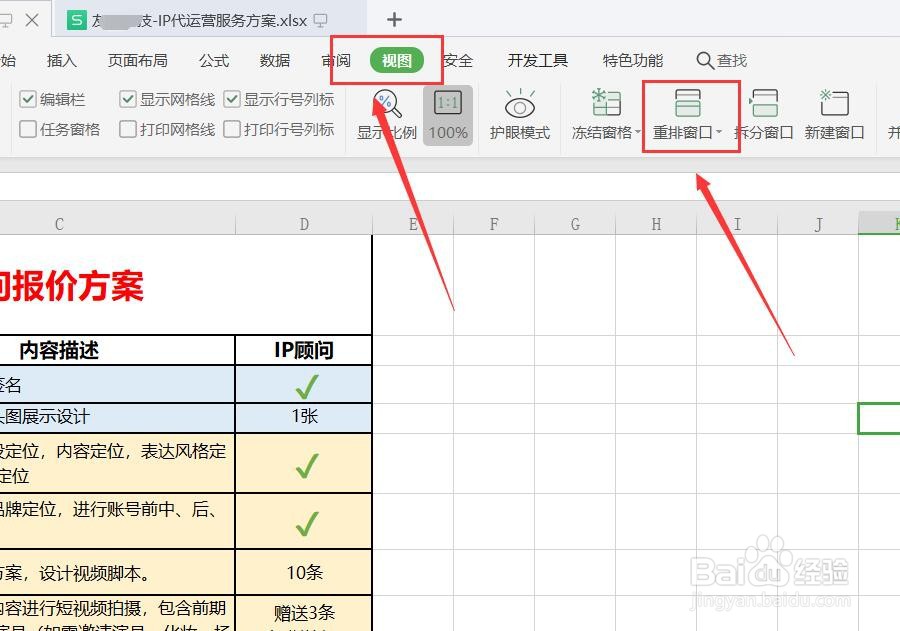Expand the 重排窗口 dropdown menu
Screen dimensions: 900x631
[x=721, y=129]
